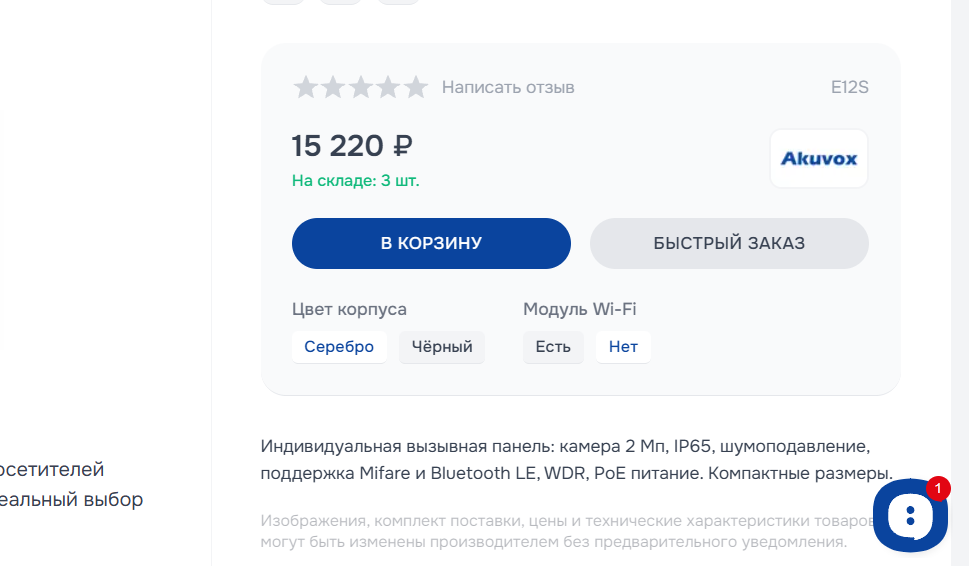This screenshot has height=566, width=969.
Task: Click the vertical page scrollbar
Action: click(960, 250)
